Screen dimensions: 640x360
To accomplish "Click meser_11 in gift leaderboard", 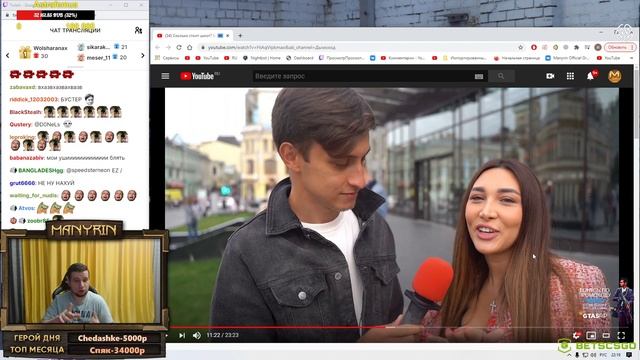I will pyautogui.click(x=98, y=58).
